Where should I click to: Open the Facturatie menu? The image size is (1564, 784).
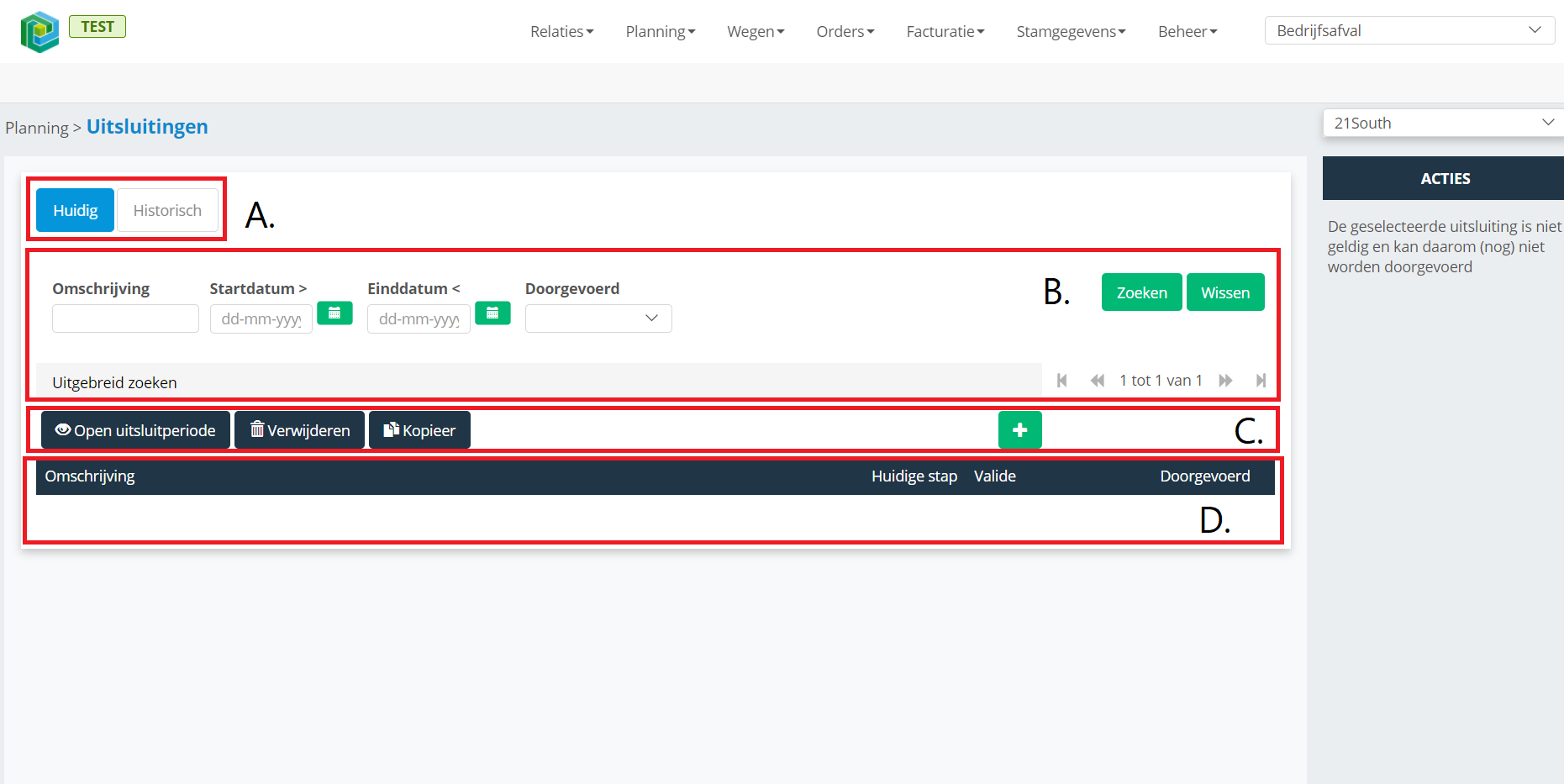945,31
